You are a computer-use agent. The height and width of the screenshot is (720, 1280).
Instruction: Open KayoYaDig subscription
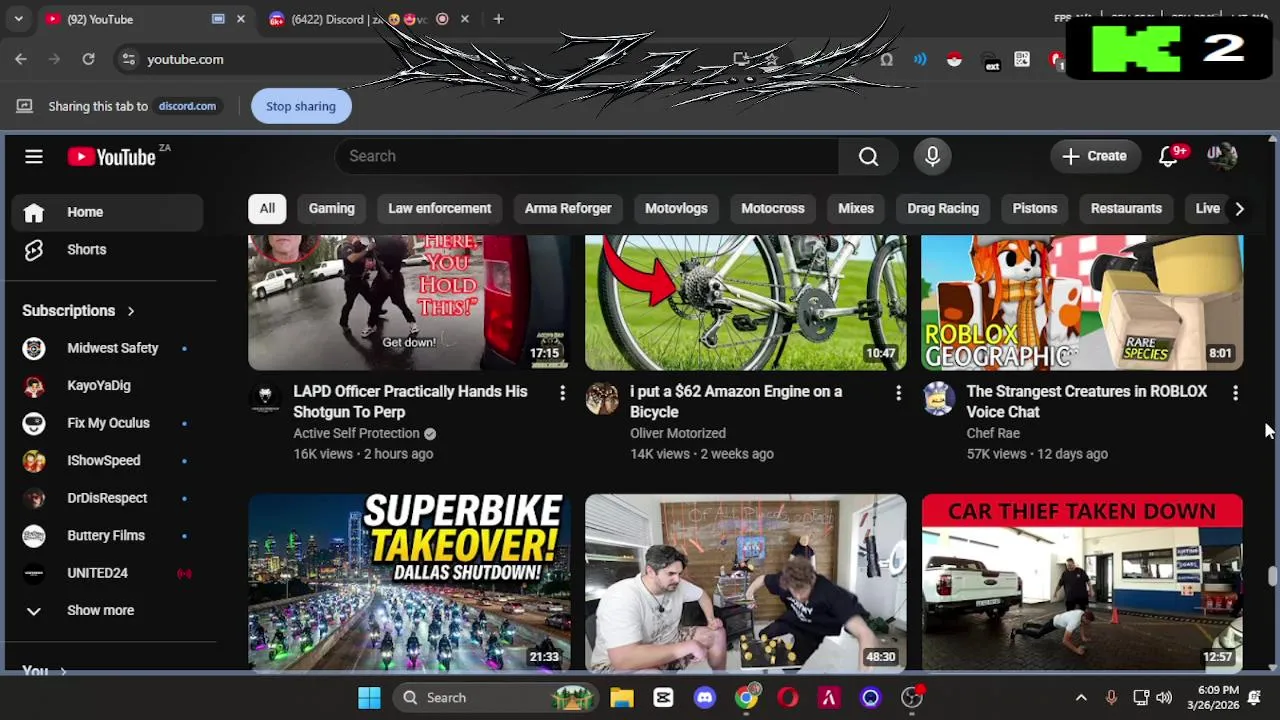pos(108,385)
